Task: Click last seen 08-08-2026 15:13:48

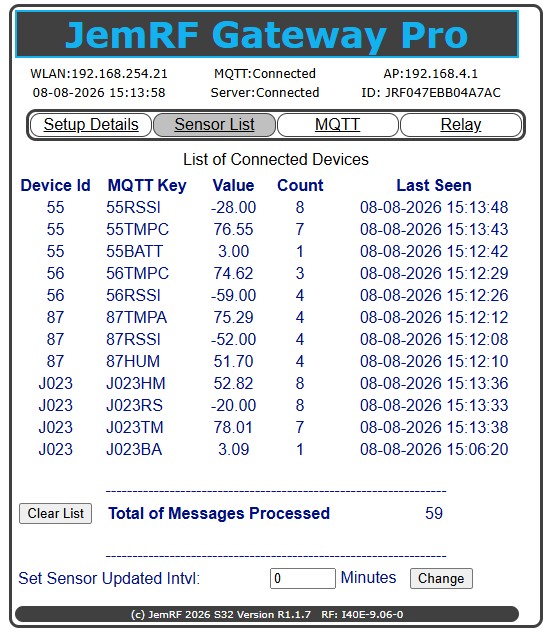Action: click(434, 208)
